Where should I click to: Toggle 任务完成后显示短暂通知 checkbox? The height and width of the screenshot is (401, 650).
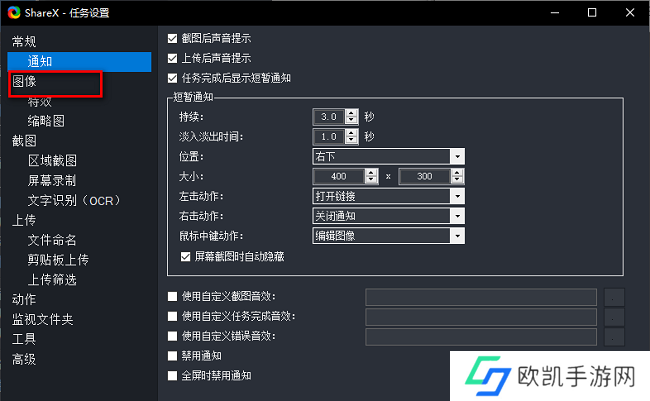pos(172,78)
